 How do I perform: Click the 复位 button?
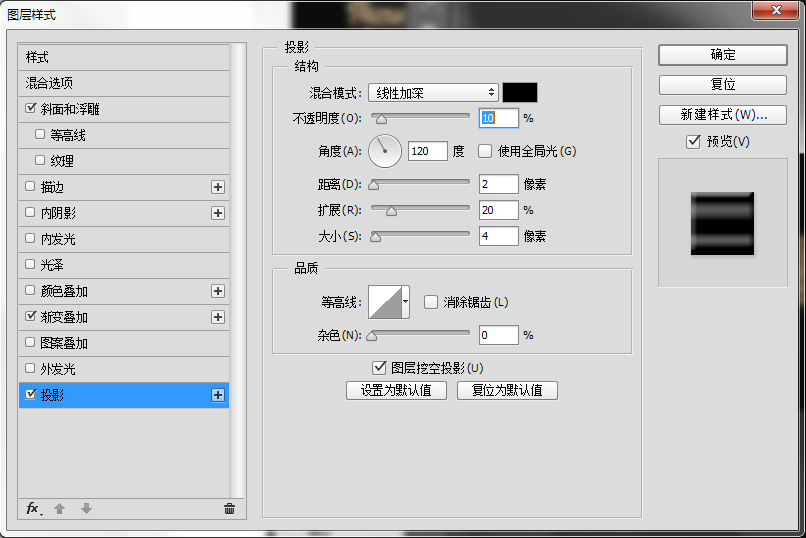[x=723, y=85]
